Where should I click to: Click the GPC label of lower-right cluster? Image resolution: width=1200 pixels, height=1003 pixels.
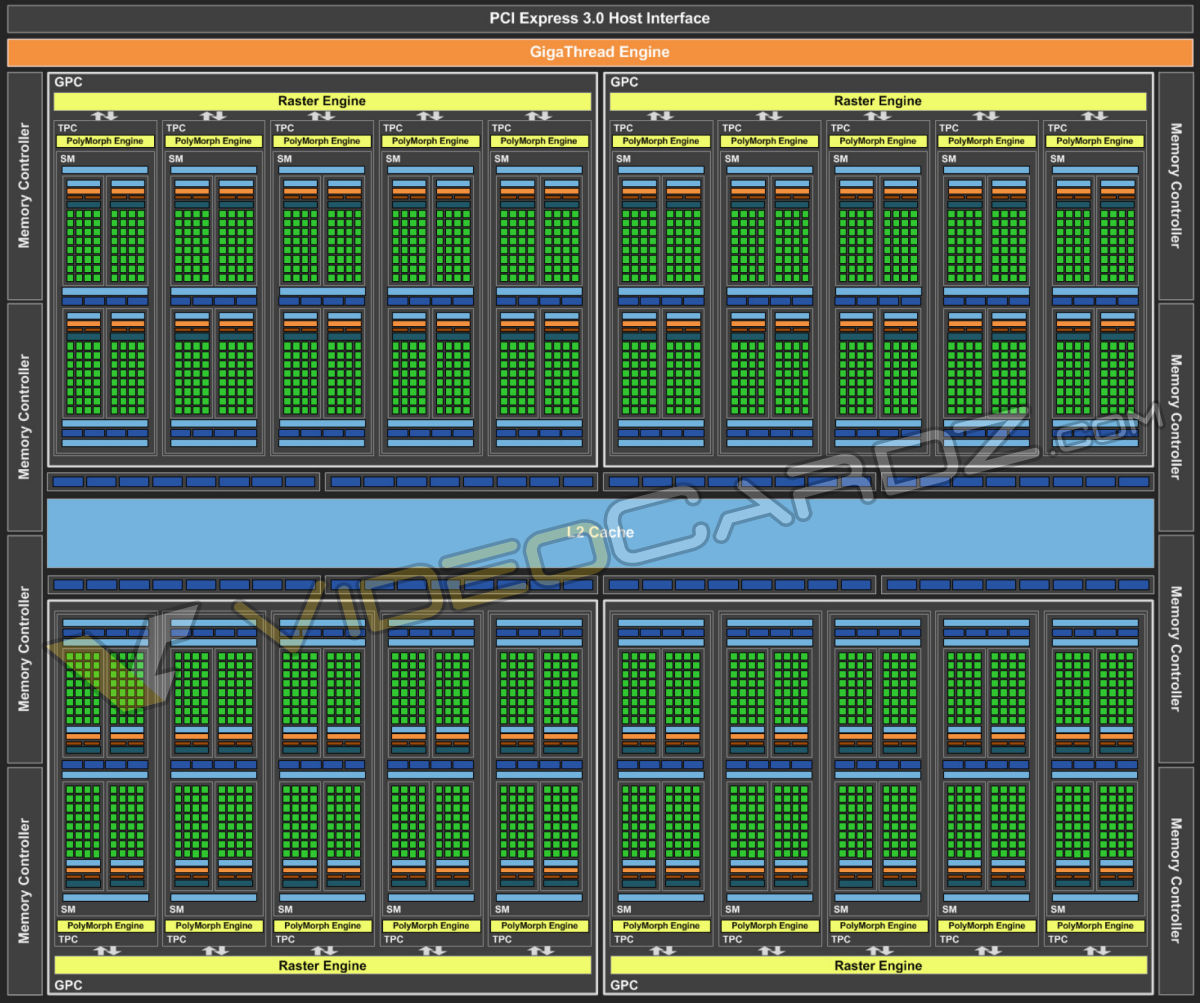[x=624, y=985]
